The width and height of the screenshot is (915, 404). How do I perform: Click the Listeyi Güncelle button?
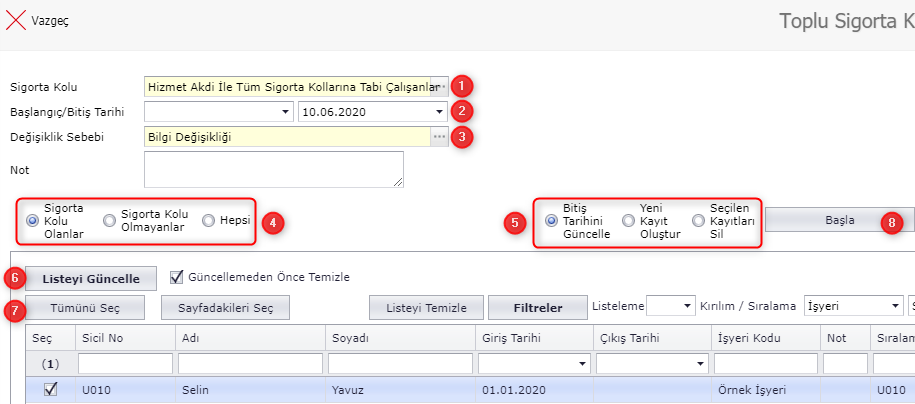coord(91,277)
